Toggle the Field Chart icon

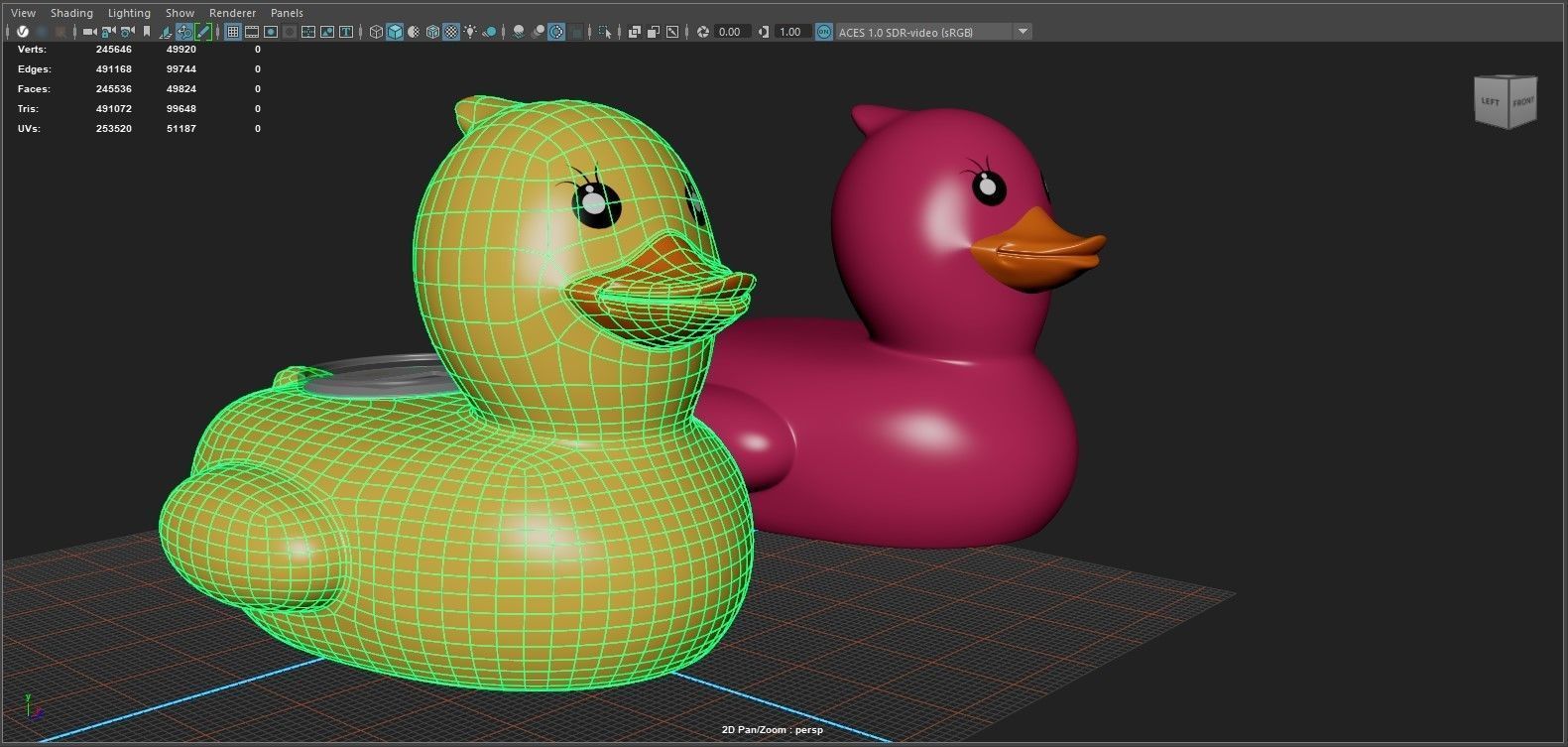tap(308, 32)
